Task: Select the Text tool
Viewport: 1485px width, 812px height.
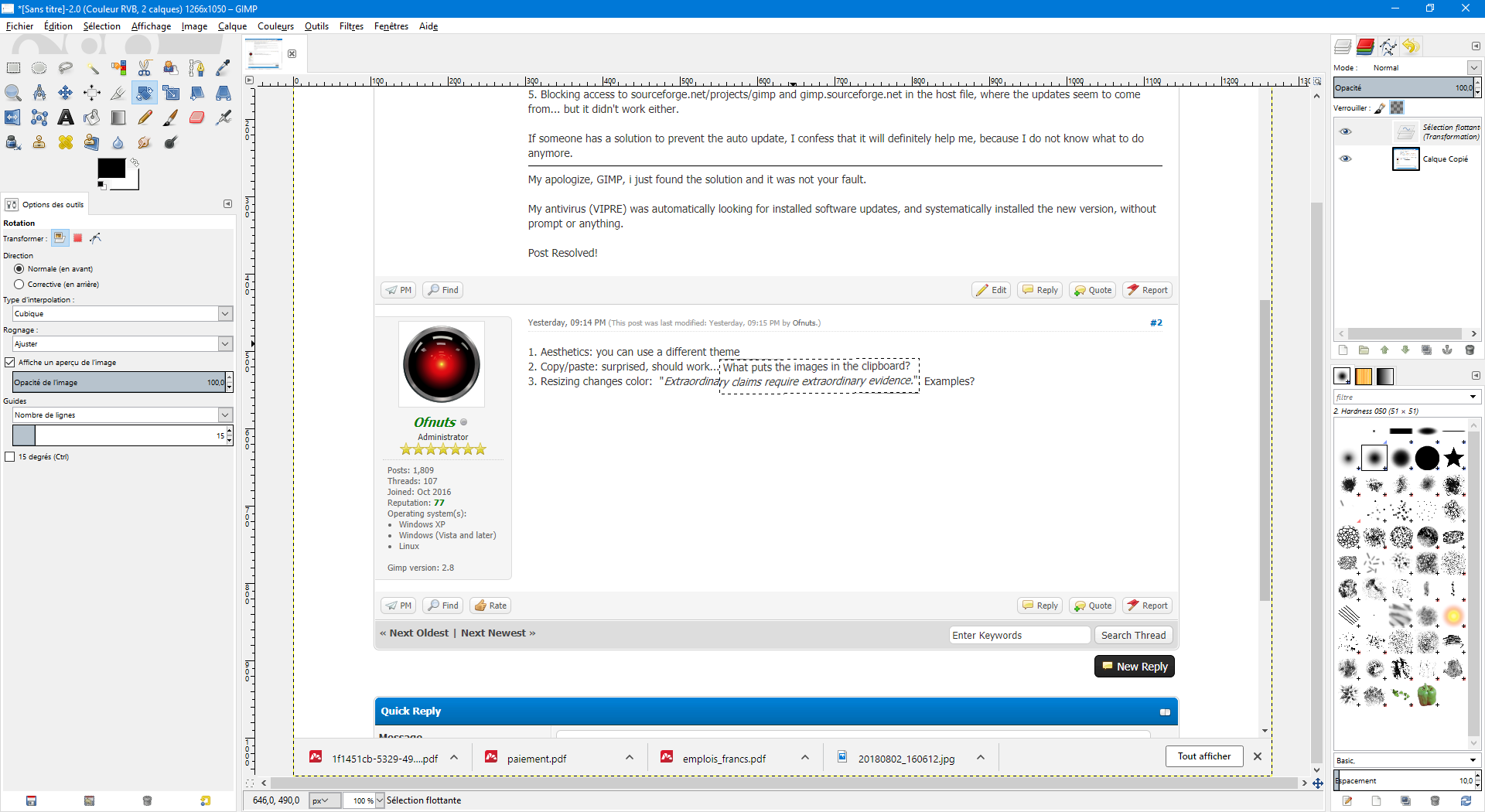Action: pos(66,118)
